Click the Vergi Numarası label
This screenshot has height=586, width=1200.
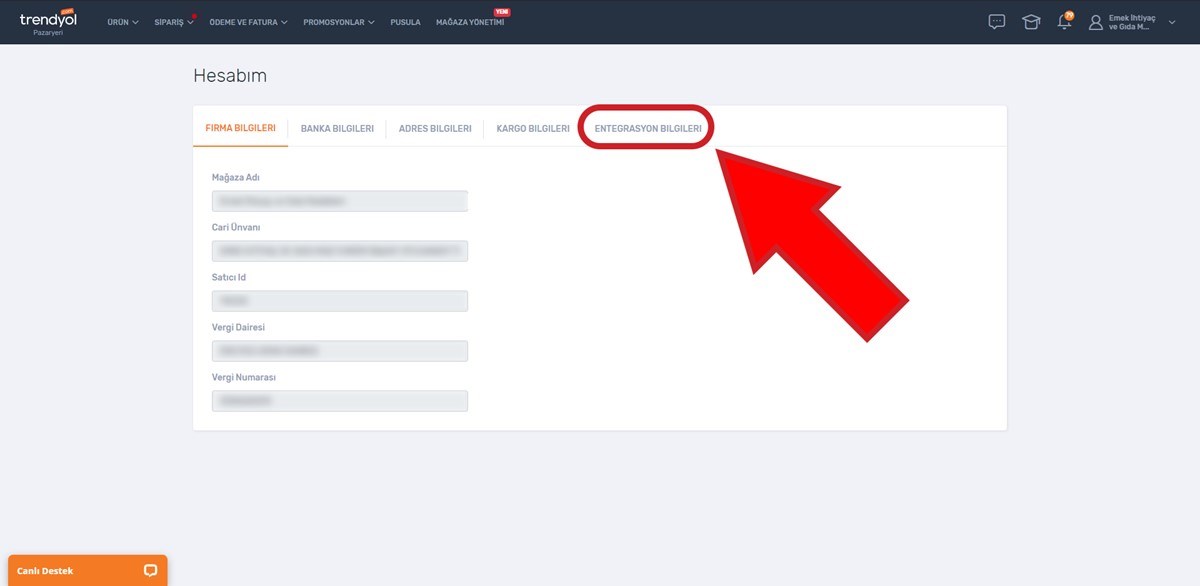point(244,377)
